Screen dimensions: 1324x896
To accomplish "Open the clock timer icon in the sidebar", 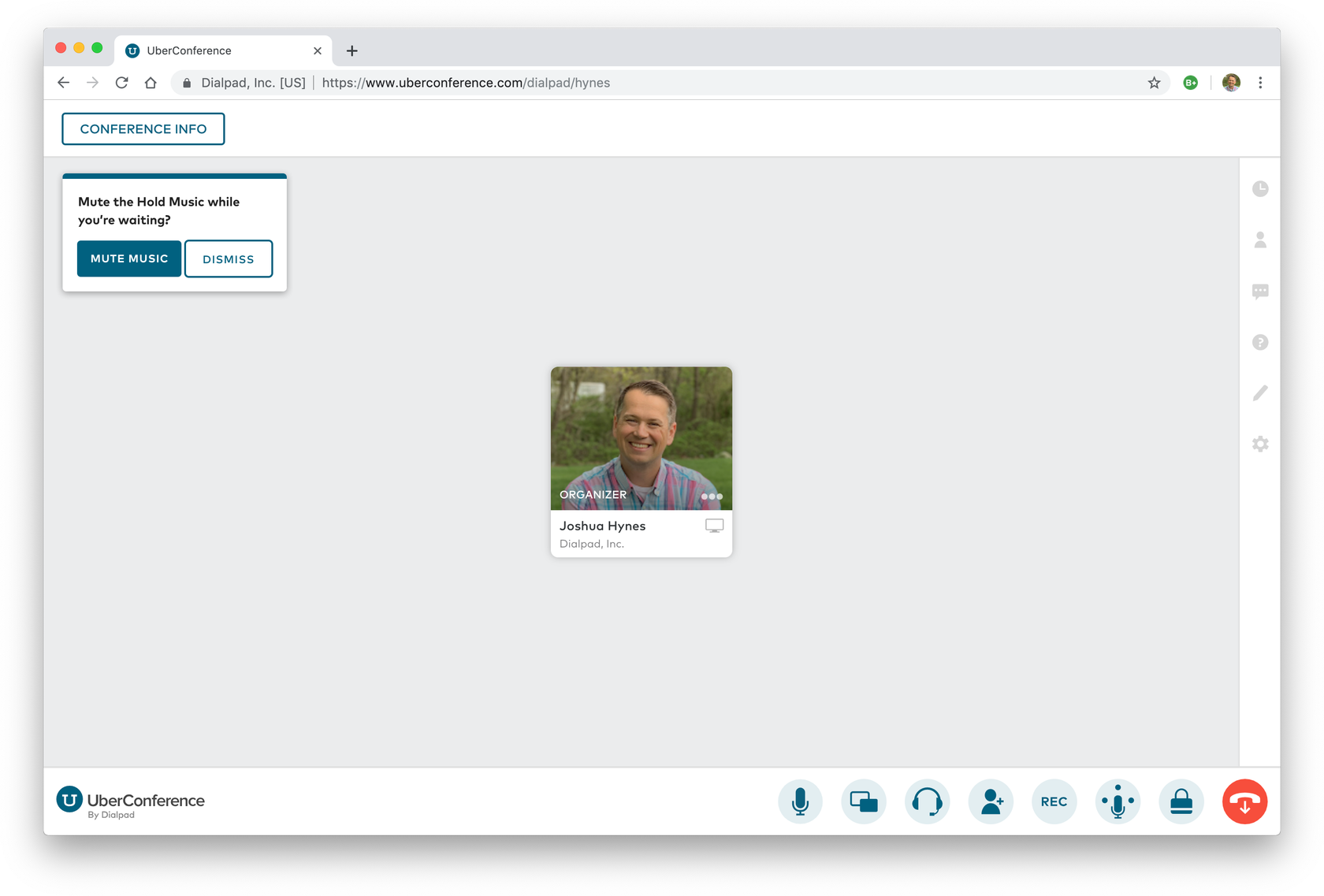I will point(1260,189).
